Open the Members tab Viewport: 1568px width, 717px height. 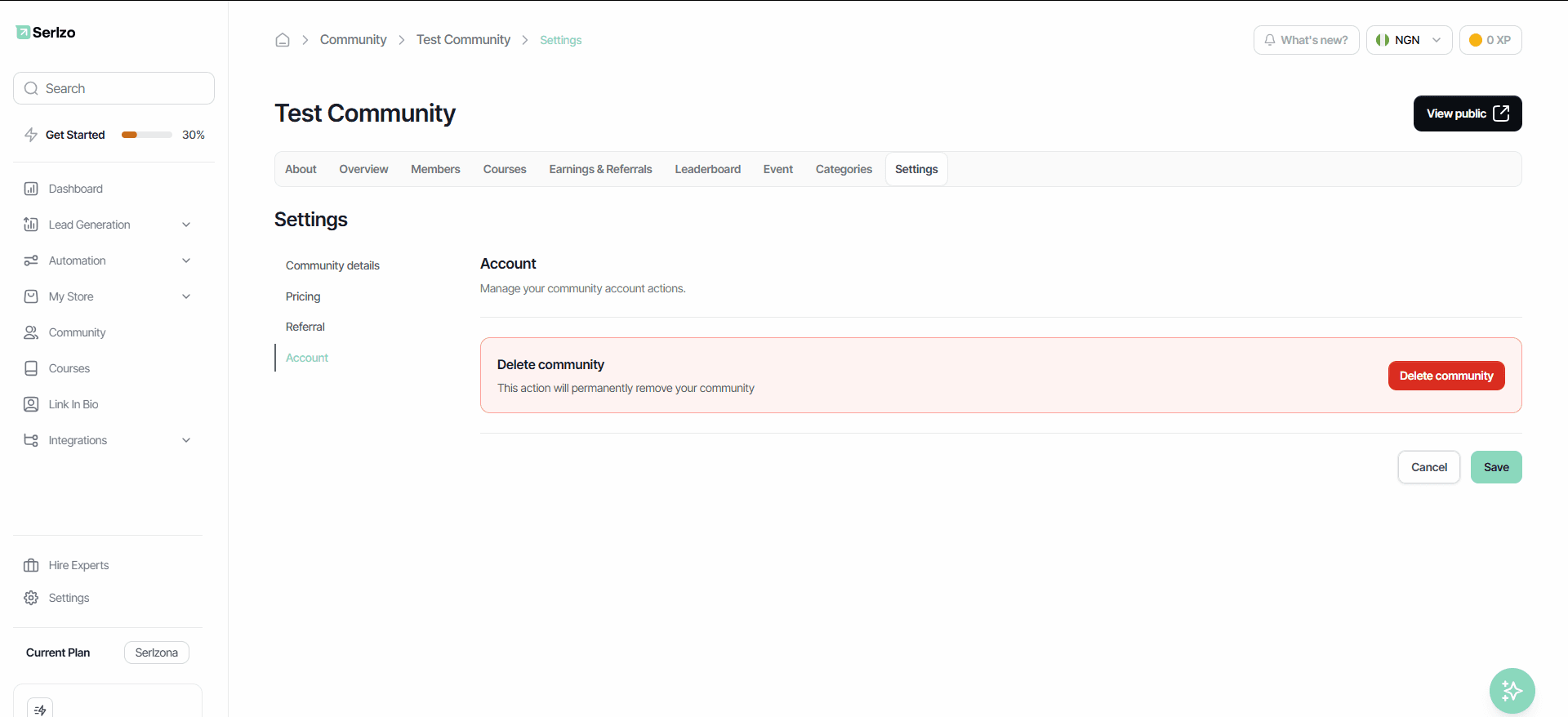pyautogui.click(x=435, y=169)
